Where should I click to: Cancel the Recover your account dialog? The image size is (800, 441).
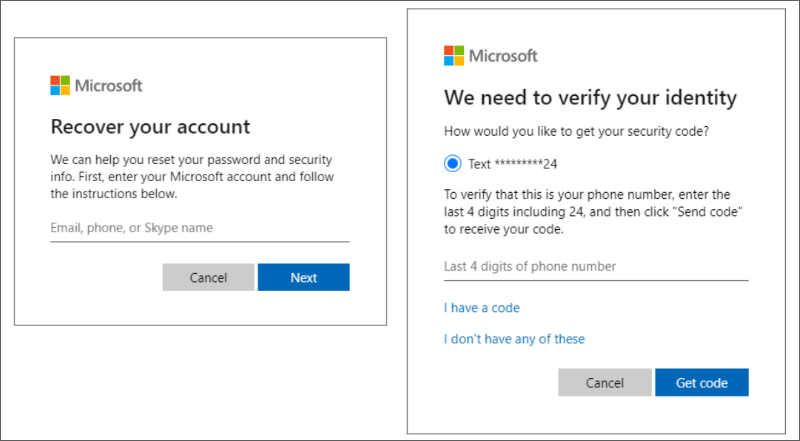coord(208,277)
